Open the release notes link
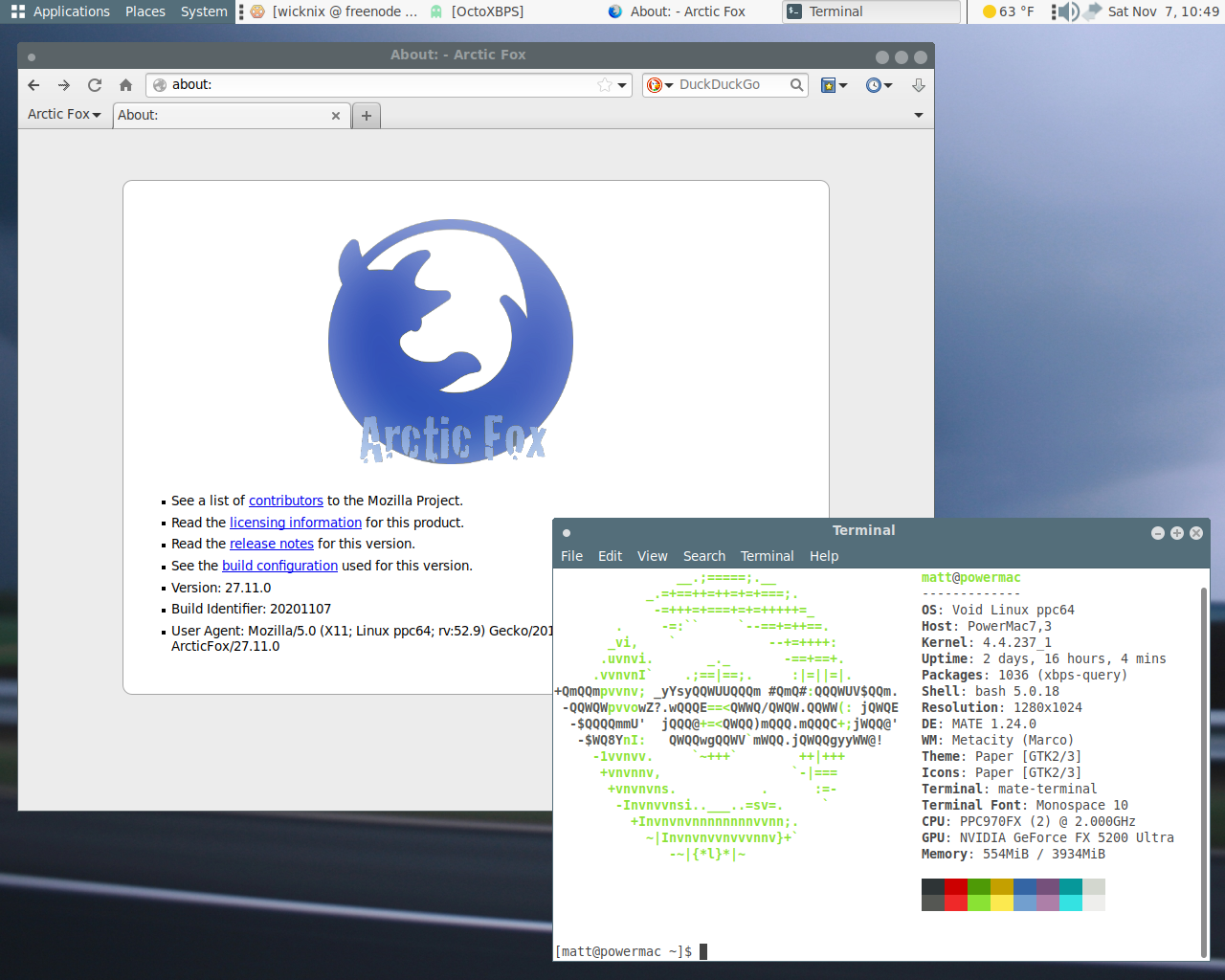 pyautogui.click(x=272, y=544)
